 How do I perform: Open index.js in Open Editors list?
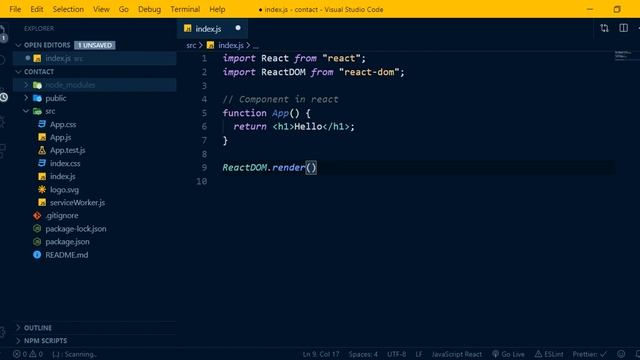tap(95, 58)
